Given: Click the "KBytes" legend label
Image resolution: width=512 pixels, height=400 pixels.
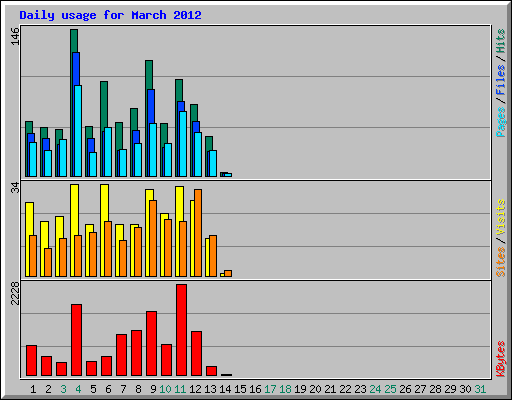Looking at the screenshot, I should (500, 359).
